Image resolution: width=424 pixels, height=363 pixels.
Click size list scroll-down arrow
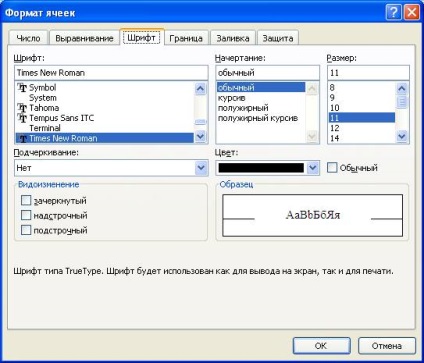point(402,136)
